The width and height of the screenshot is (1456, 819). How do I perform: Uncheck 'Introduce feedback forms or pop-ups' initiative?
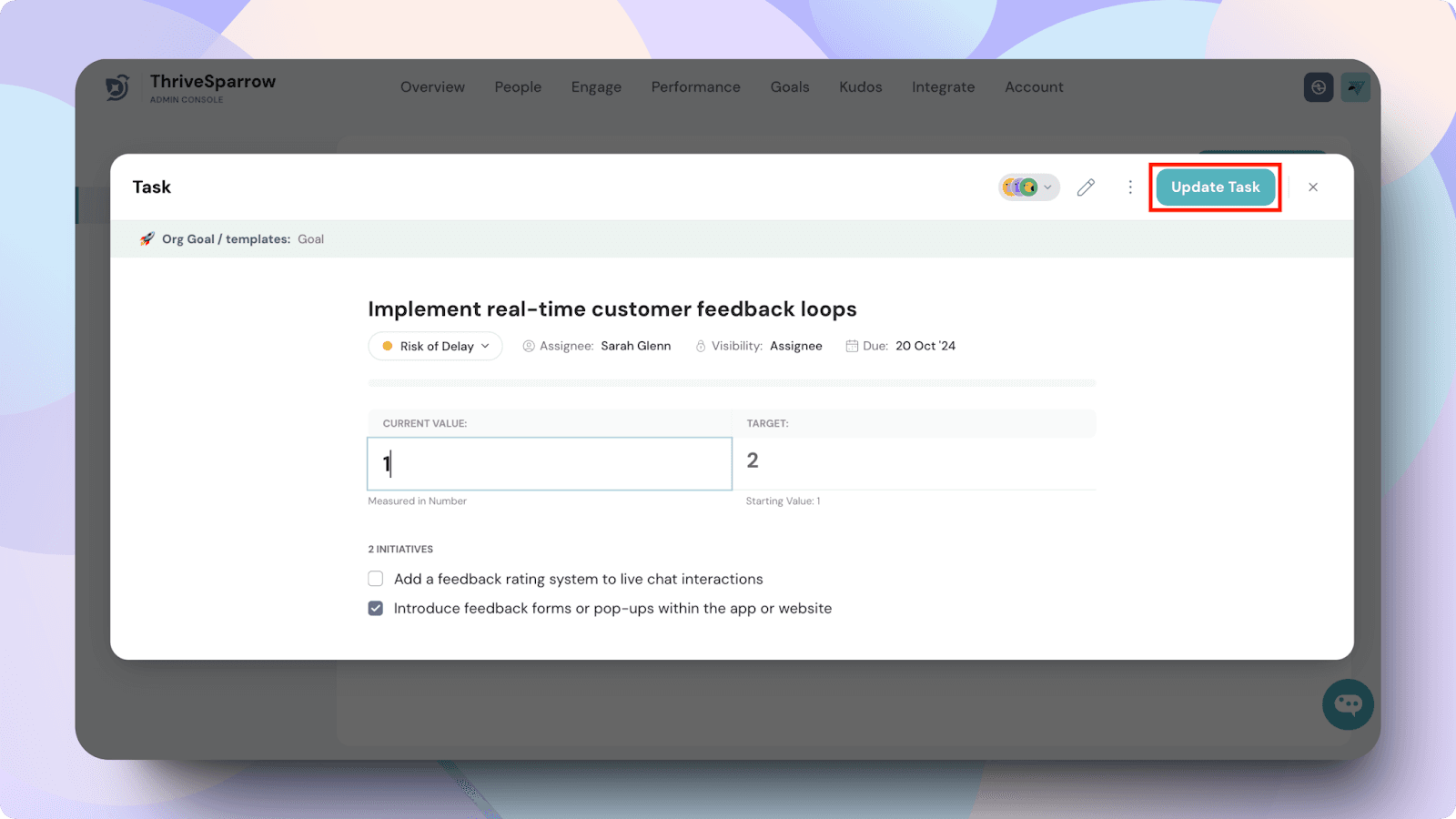click(376, 609)
